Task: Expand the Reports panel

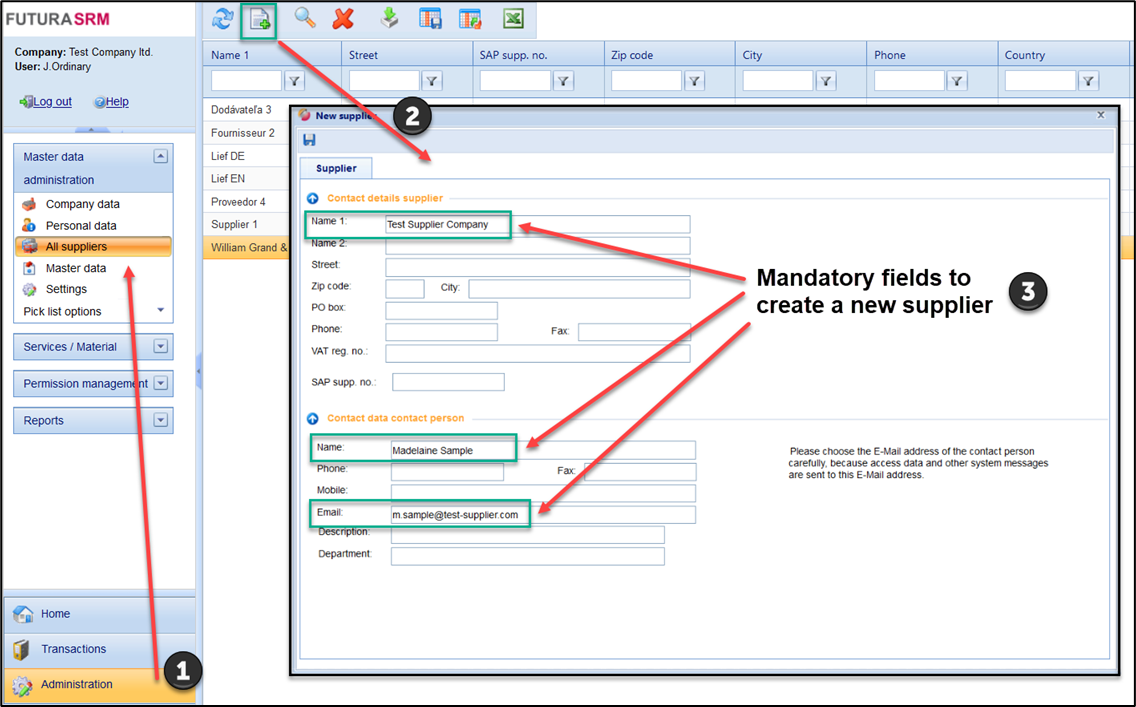Action: (160, 421)
